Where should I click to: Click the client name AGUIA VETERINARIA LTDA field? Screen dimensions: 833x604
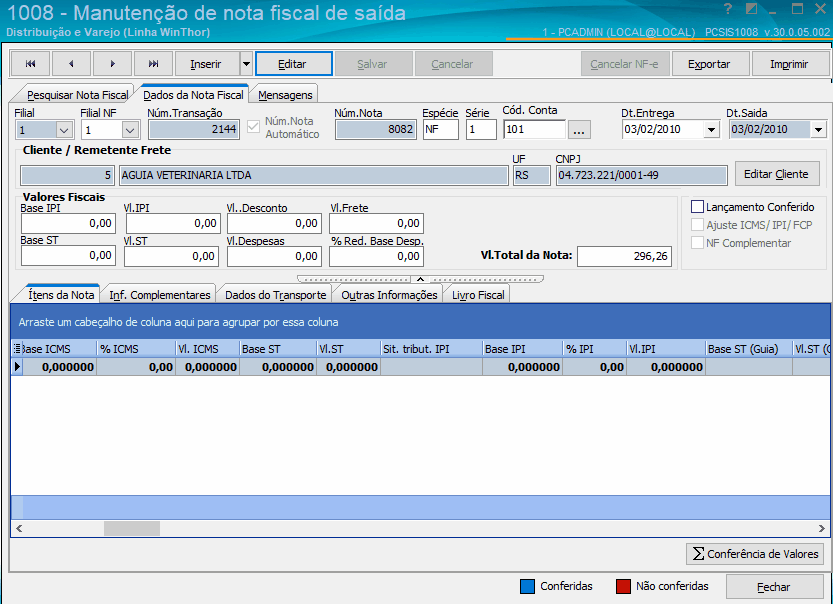tap(313, 175)
